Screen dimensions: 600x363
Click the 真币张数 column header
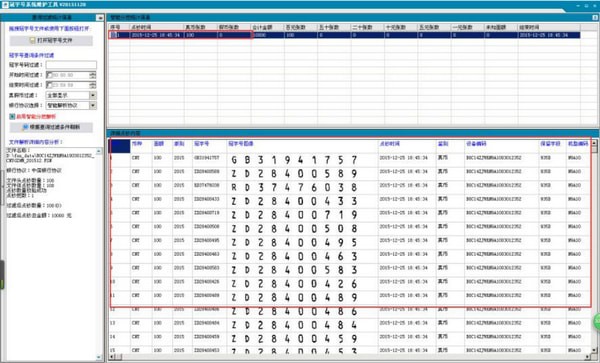pyautogui.click(x=201, y=28)
